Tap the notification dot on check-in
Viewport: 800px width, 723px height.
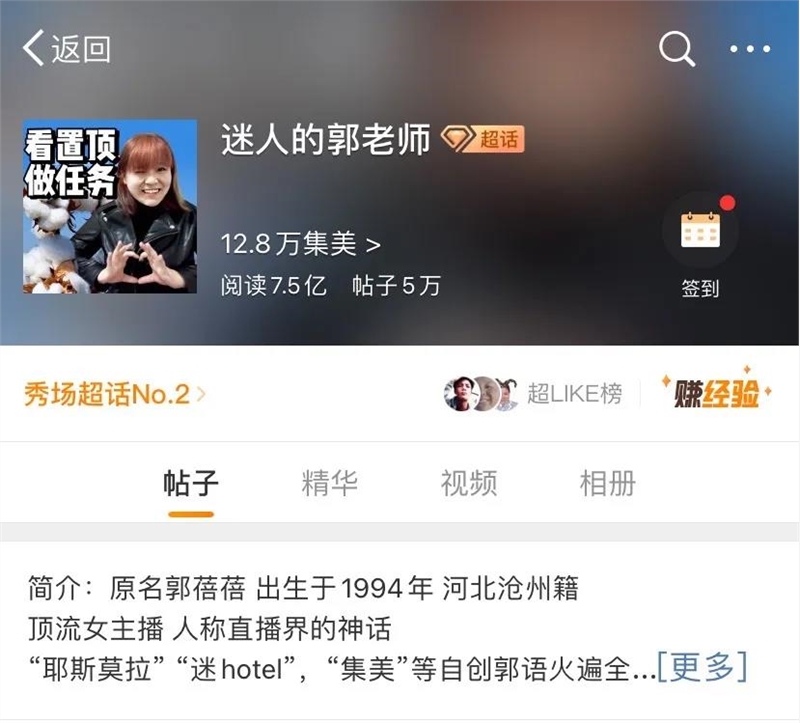click(728, 203)
